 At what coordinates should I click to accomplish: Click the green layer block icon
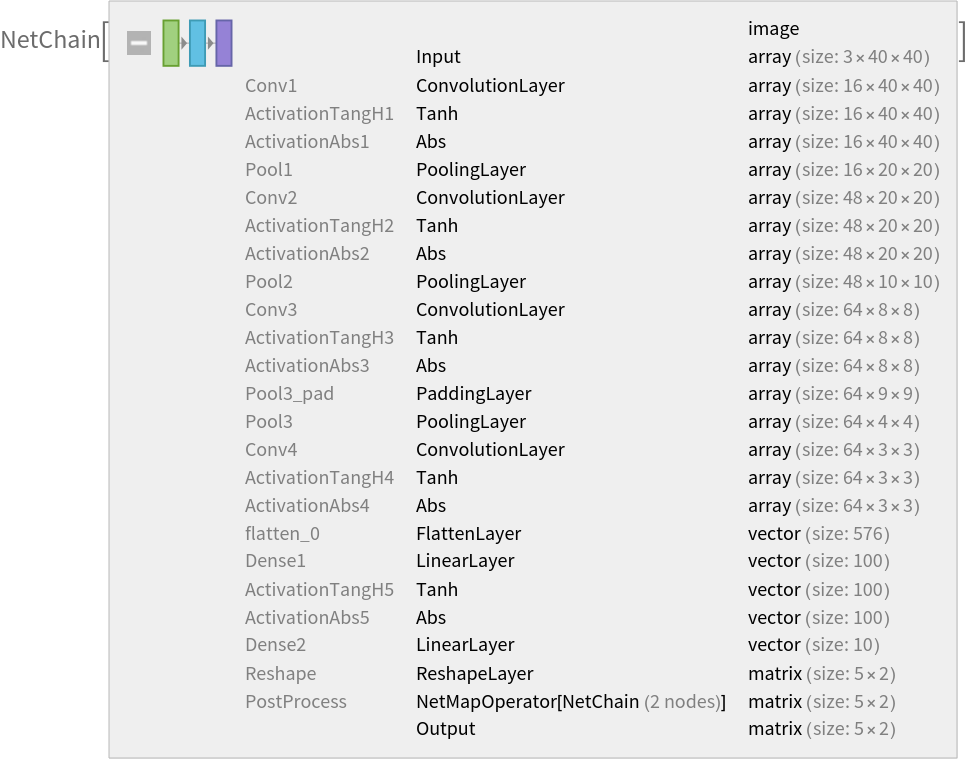tap(171, 43)
